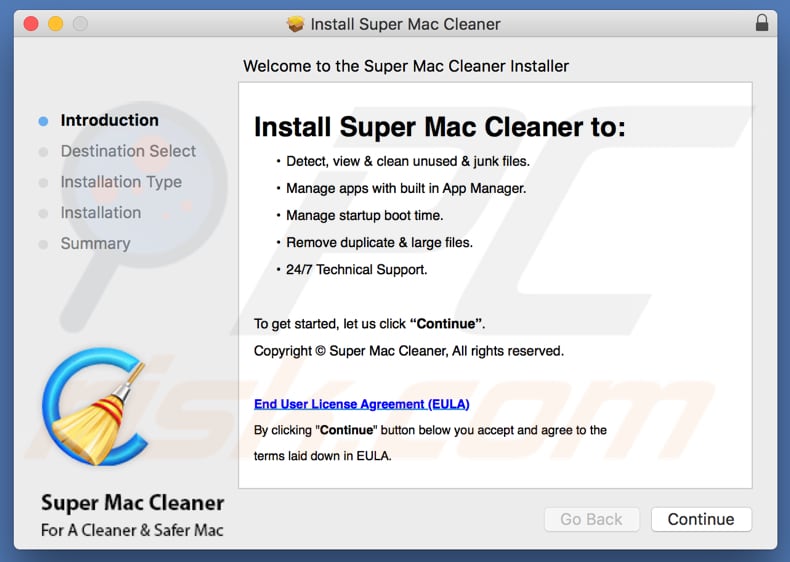Click 'Remove duplicate & large files.' bullet

click(x=379, y=243)
